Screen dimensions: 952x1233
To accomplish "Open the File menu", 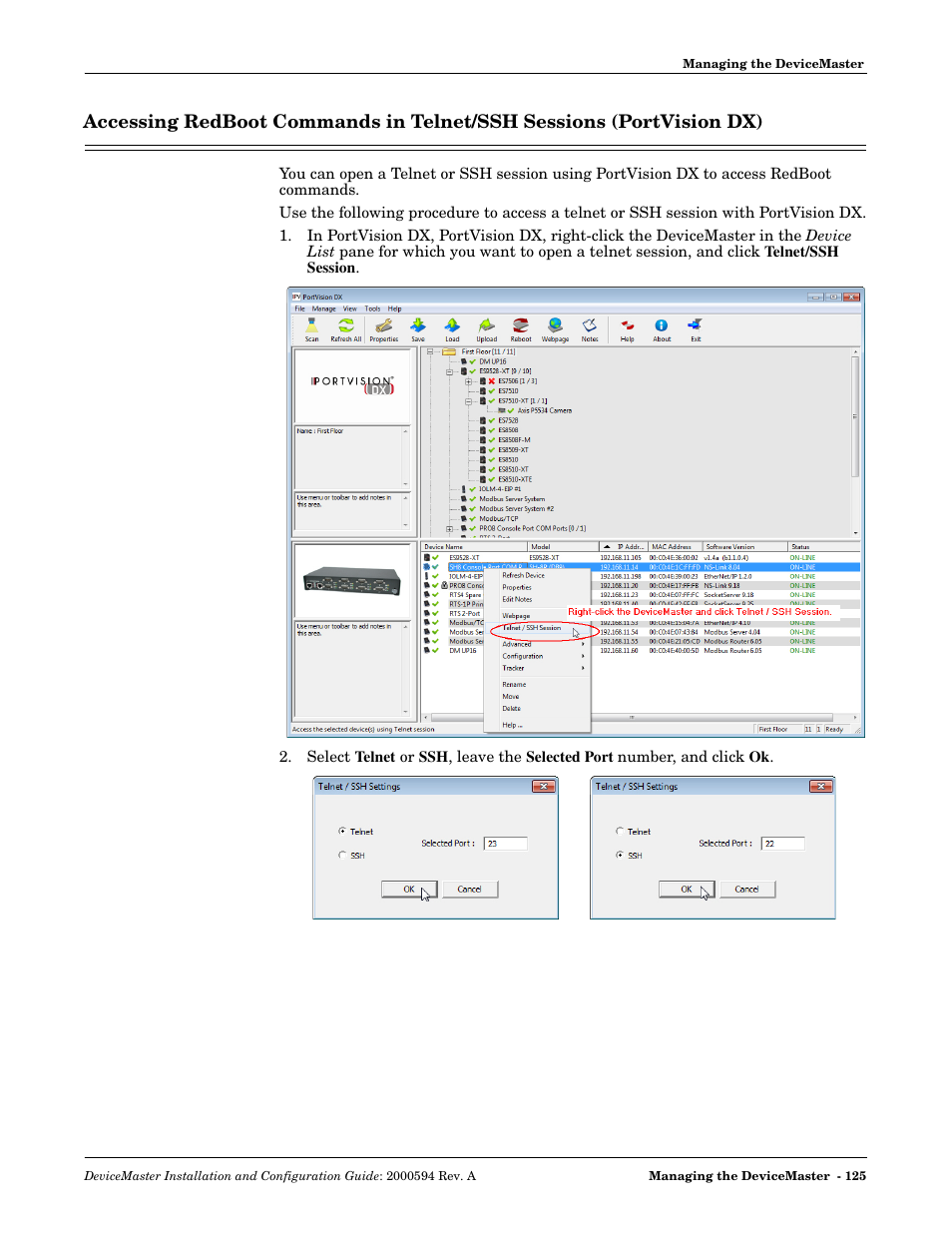I will click(299, 308).
